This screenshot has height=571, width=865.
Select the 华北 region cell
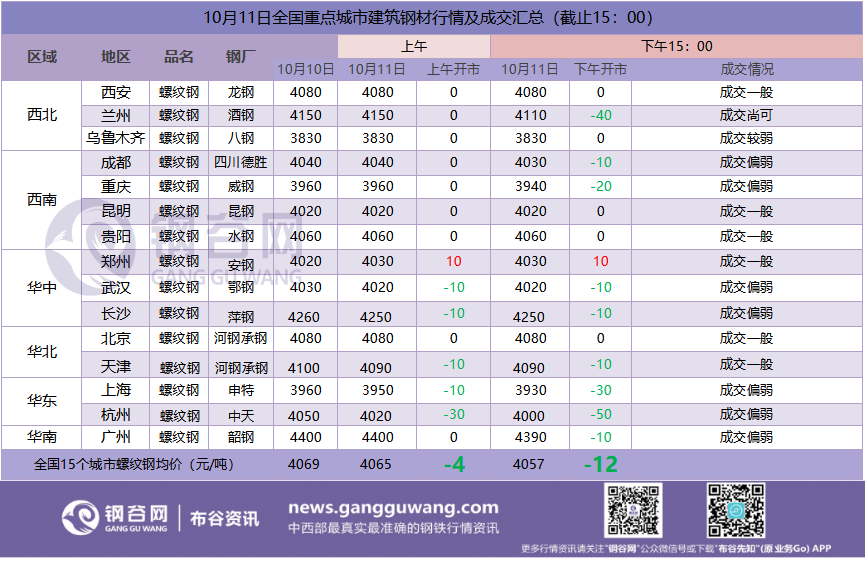click(x=42, y=351)
